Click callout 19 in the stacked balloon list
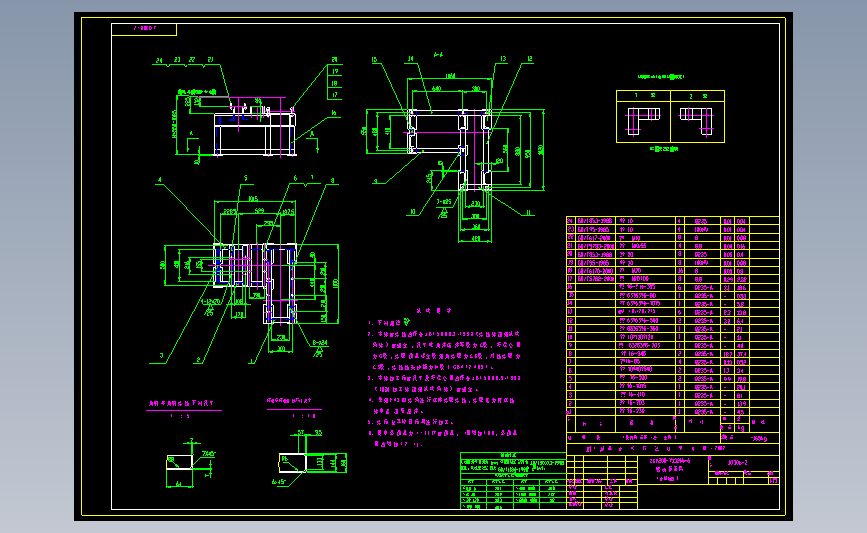867x533 pixels. [x=335, y=71]
